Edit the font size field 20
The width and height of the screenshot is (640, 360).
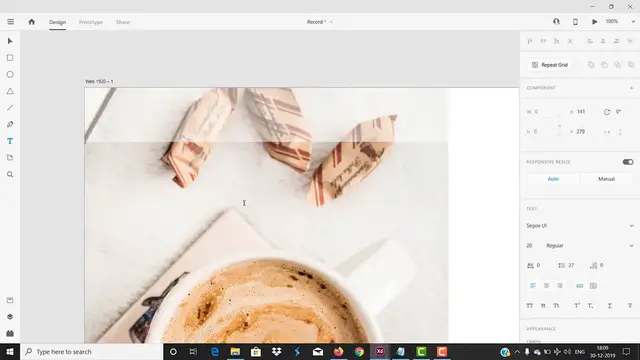coord(529,246)
